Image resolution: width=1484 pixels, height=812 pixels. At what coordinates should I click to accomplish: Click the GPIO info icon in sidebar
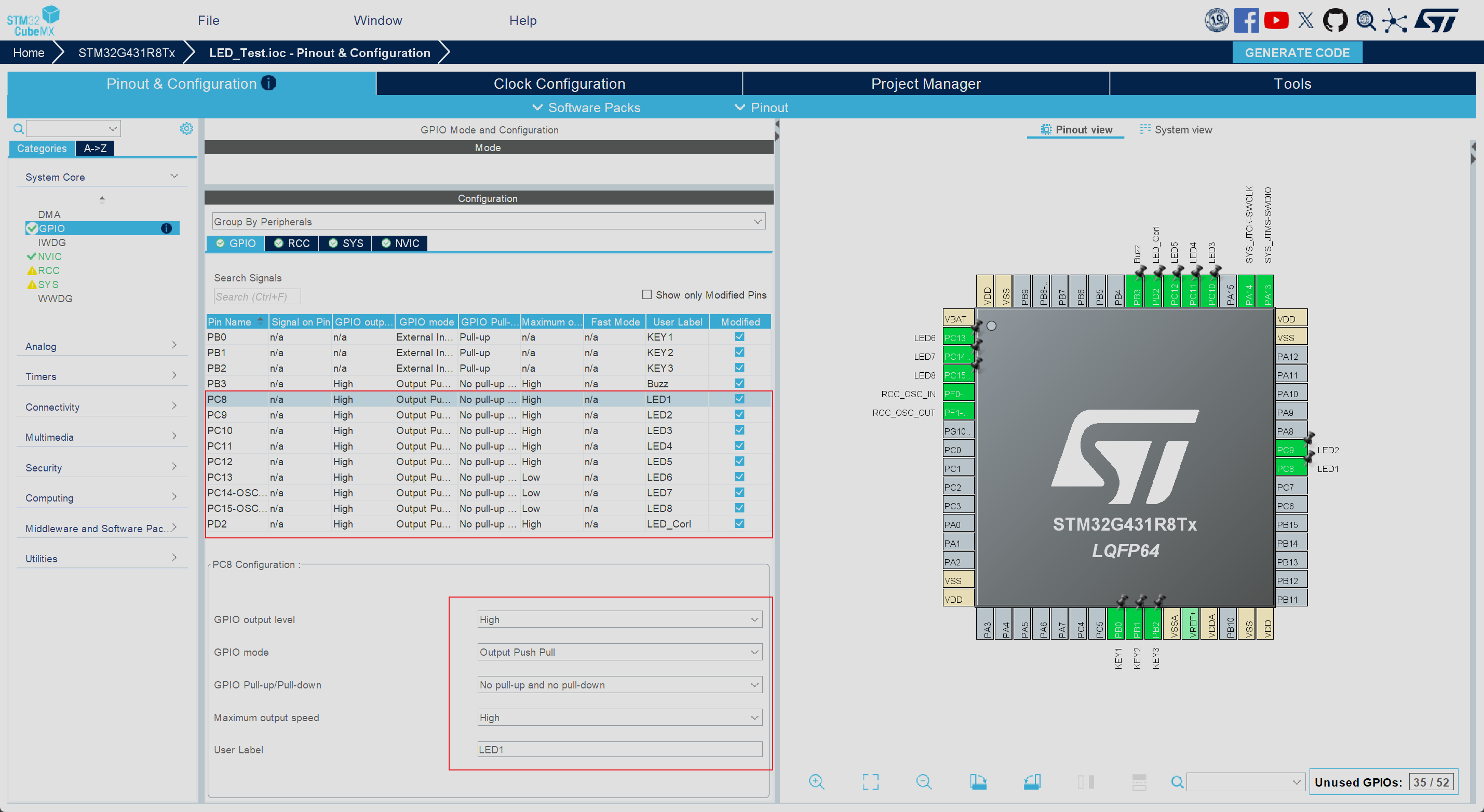tap(167, 228)
